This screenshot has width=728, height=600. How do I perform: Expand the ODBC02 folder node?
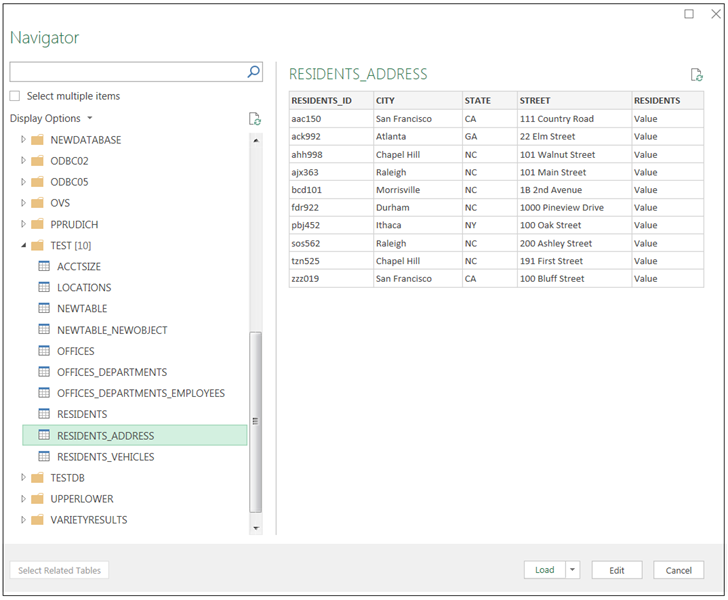24,161
